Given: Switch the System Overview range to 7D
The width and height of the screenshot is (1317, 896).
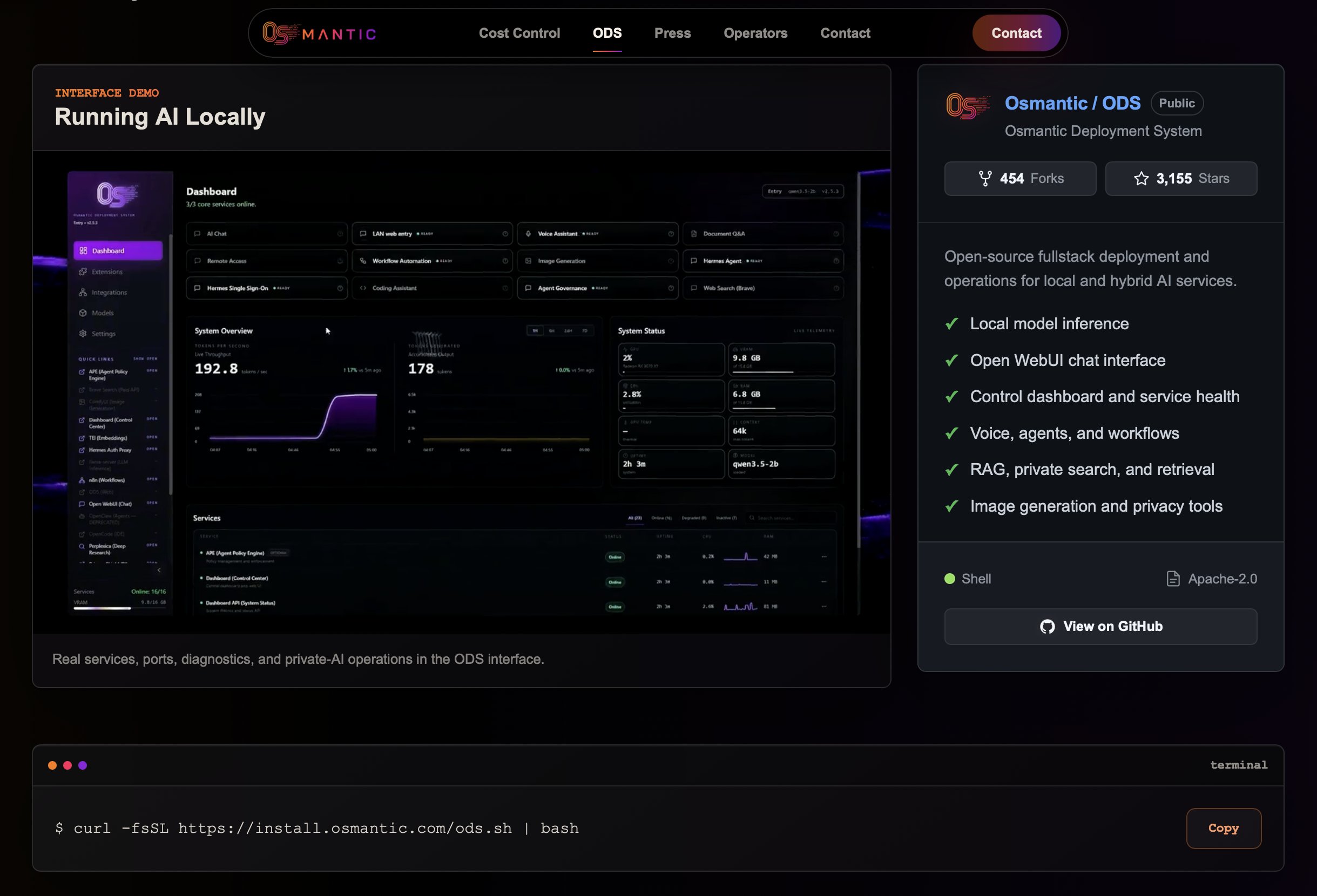Looking at the screenshot, I should (584, 331).
